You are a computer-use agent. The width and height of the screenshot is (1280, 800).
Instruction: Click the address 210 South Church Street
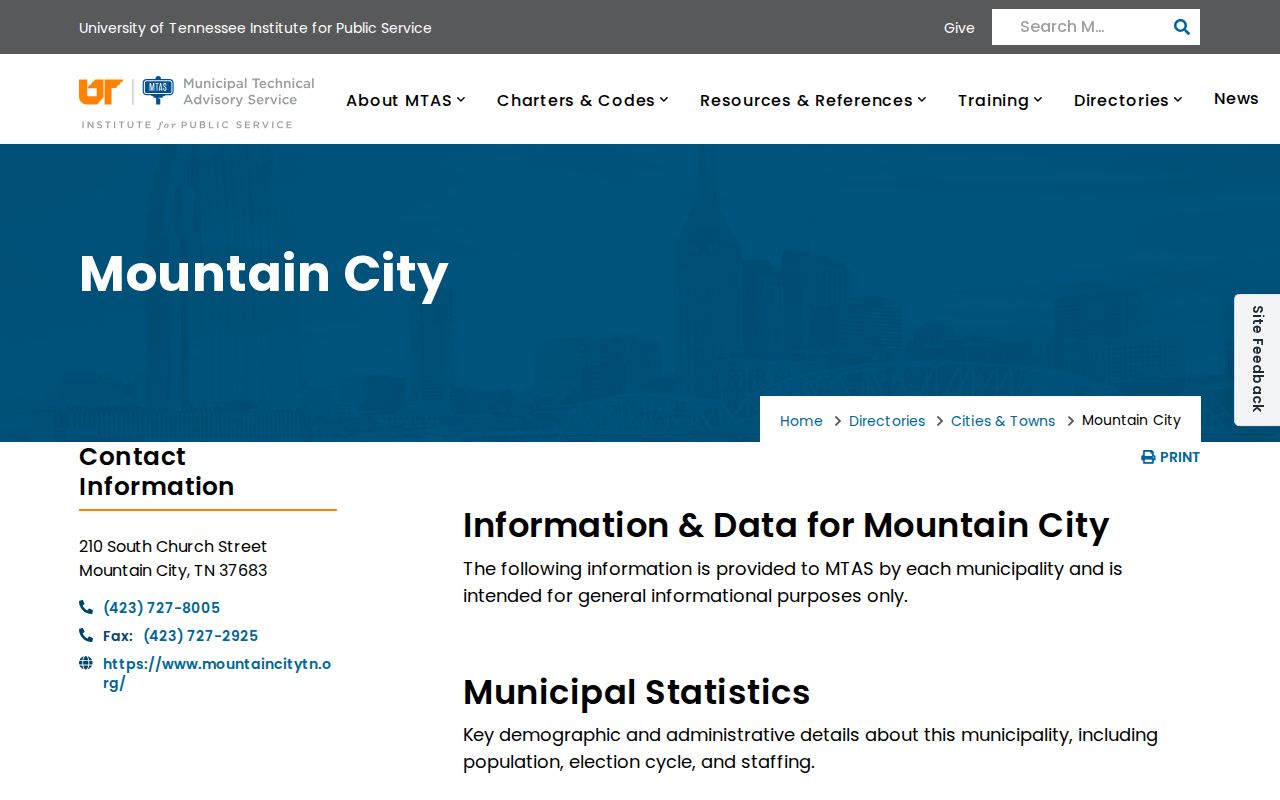click(x=173, y=546)
